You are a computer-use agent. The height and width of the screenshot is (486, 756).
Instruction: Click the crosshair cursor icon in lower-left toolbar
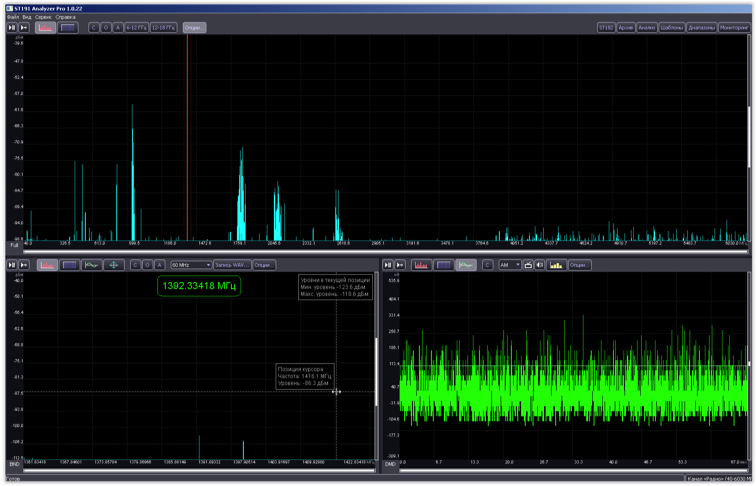coord(114,265)
